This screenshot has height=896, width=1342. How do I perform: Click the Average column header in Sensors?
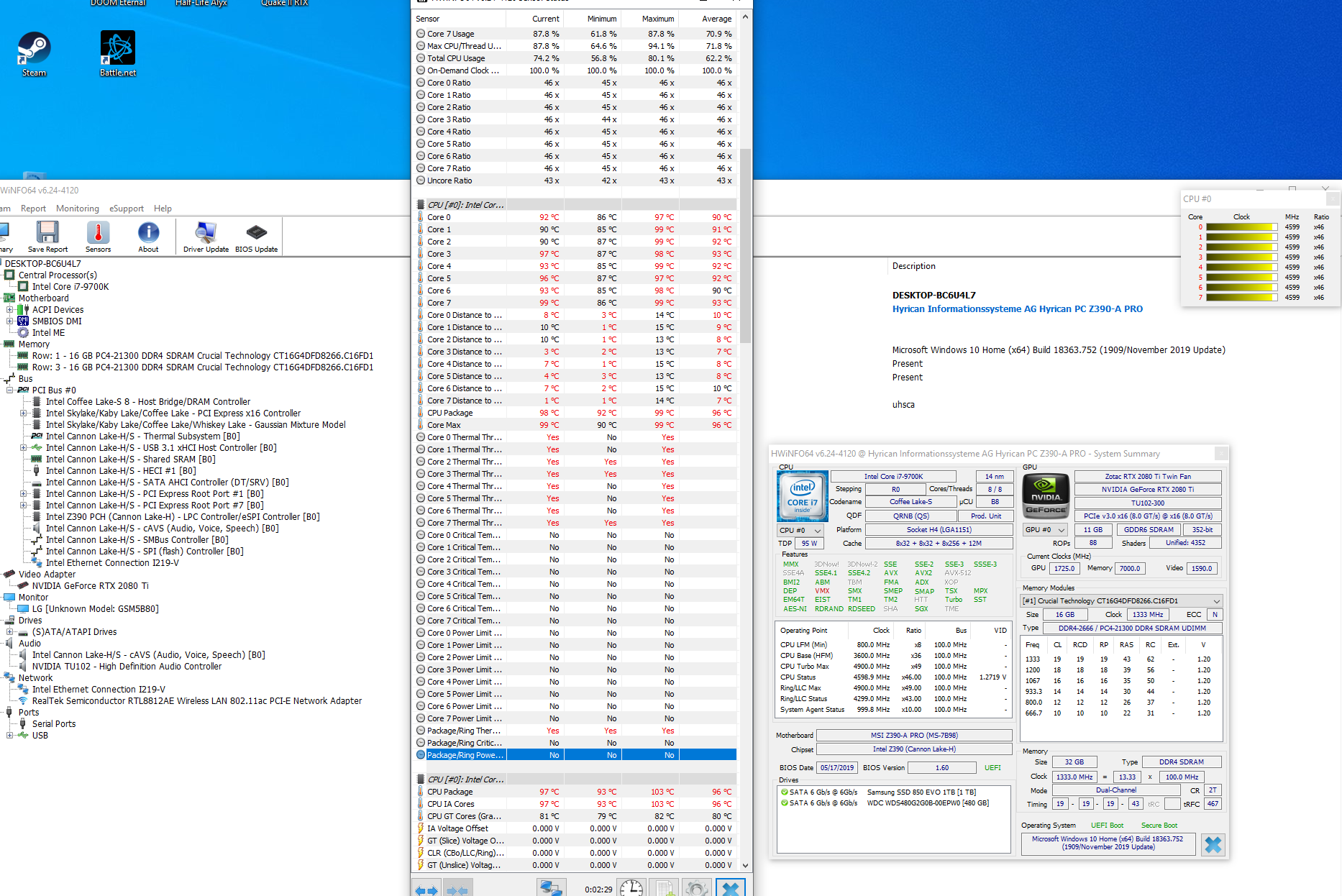pos(708,19)
